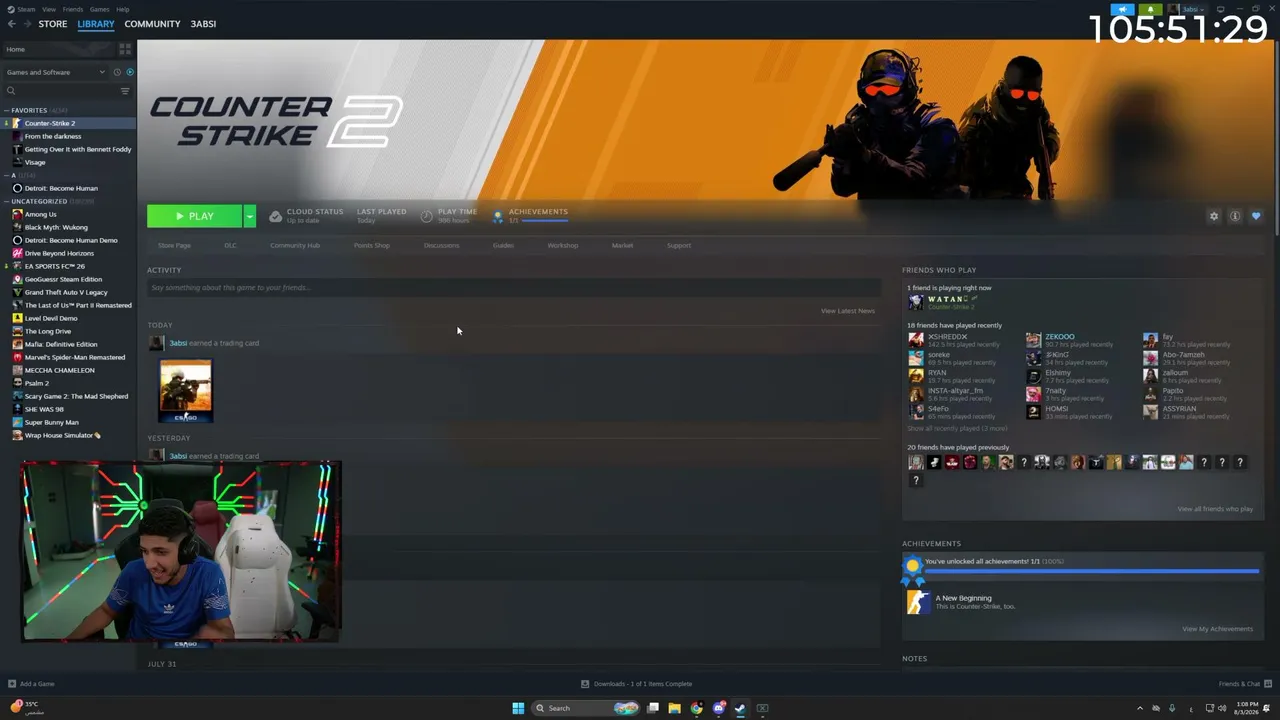Open the Games and Software filter dropdown
The width and height of the screenshot is (1280, 720).
(x=55, y=72)
